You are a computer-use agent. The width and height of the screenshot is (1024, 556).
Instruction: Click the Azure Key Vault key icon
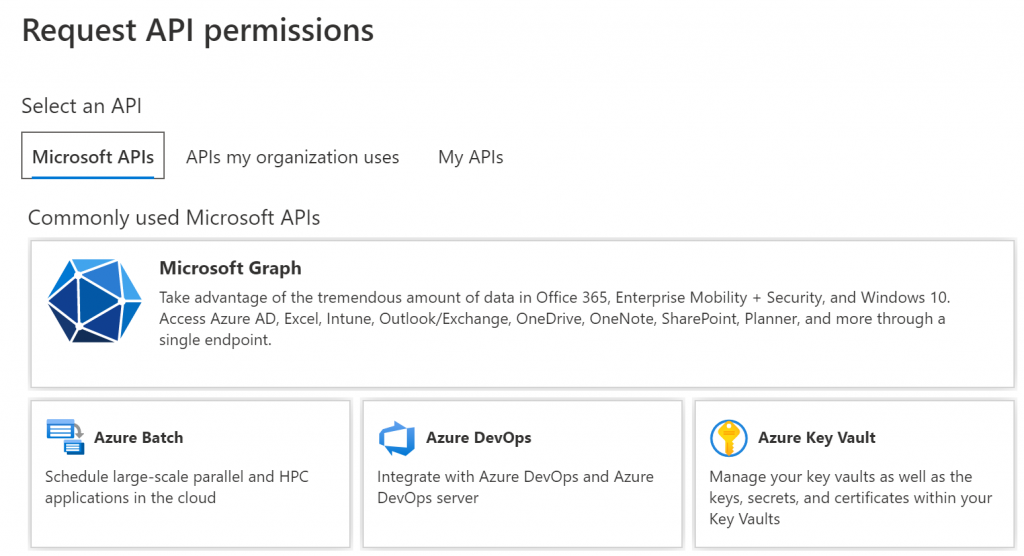click(x=728, y=438)
